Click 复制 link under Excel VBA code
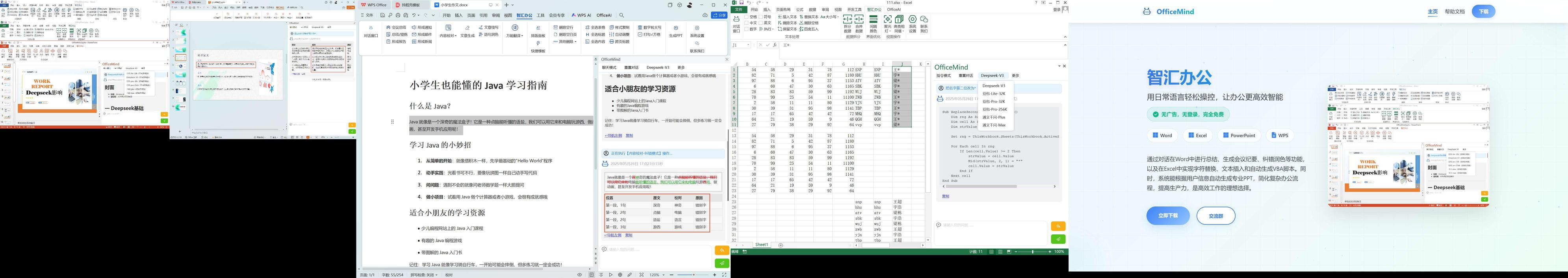1568x278 pixels. point(945,196)
